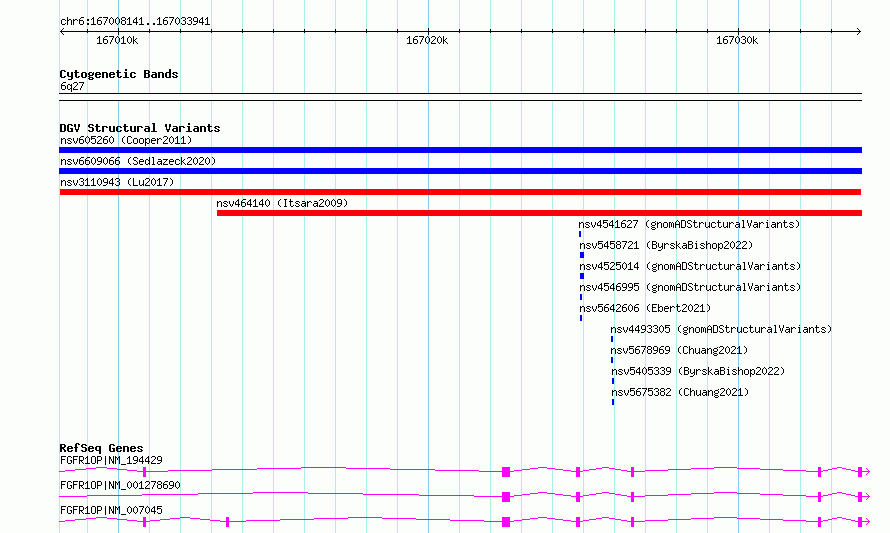Click the DGV Structural Variants track title

click(x=140, y=128)
